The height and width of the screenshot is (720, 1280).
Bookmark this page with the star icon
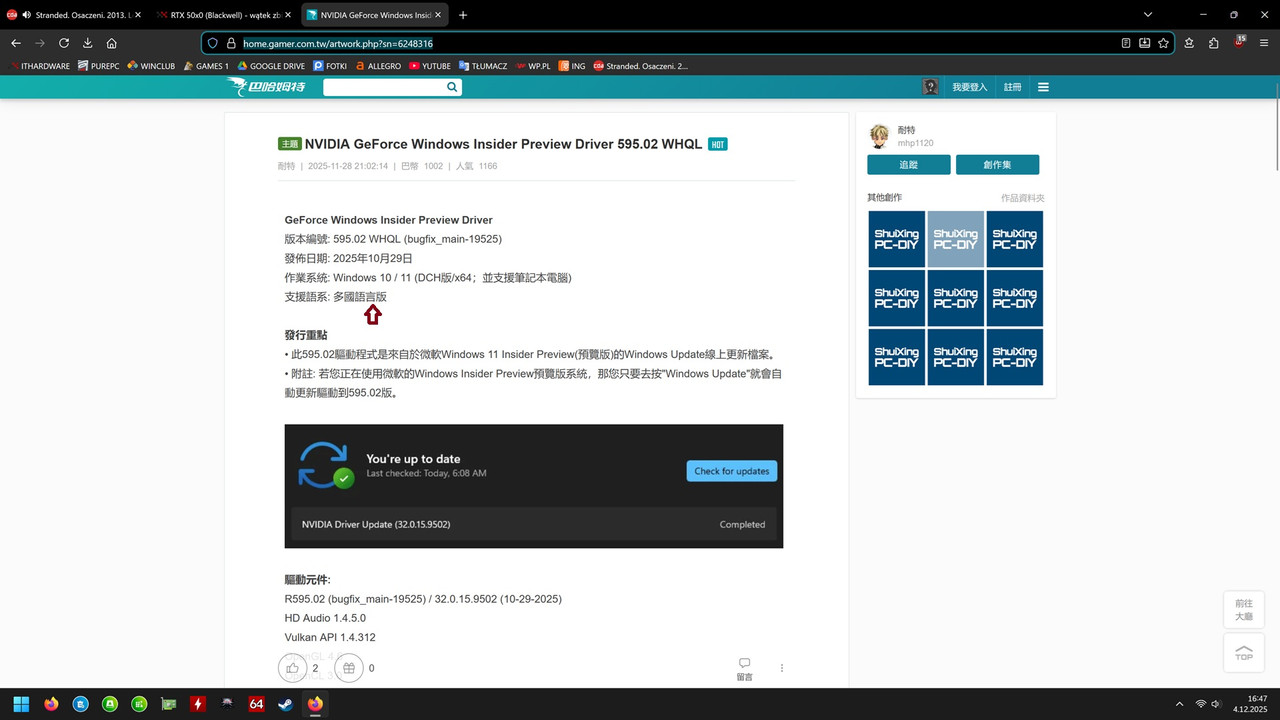tap(1164, 43)
